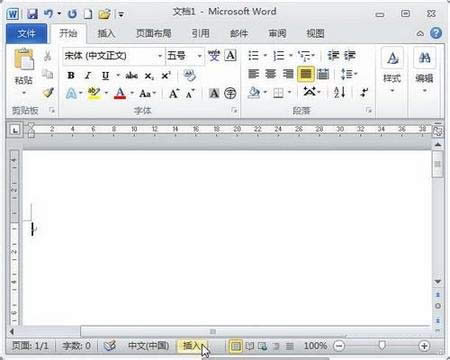450x360 pixels.
Task: Click the Undo arrow icon
Action: pos(49,14)
